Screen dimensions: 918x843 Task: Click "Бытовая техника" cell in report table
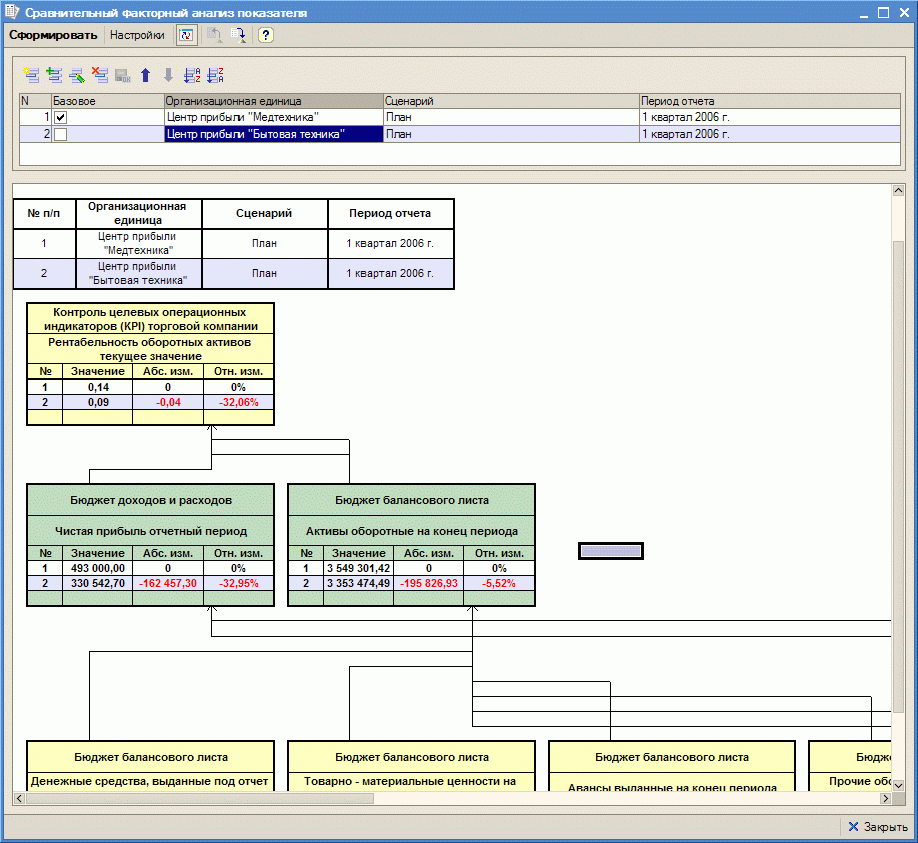pos(138,273)
